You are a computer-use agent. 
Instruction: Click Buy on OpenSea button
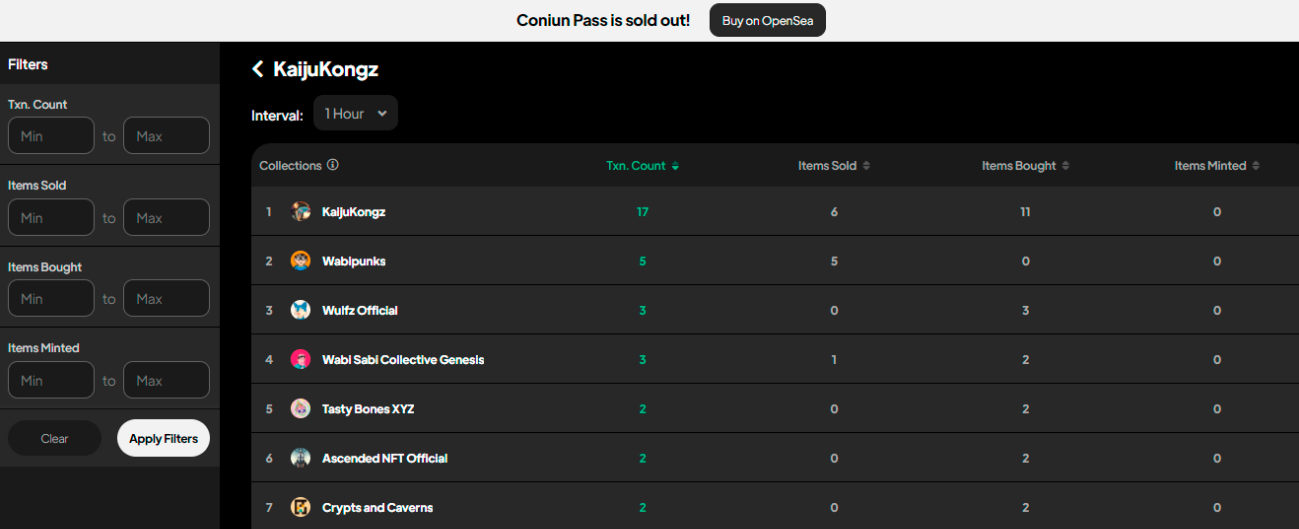coord(767,20)
